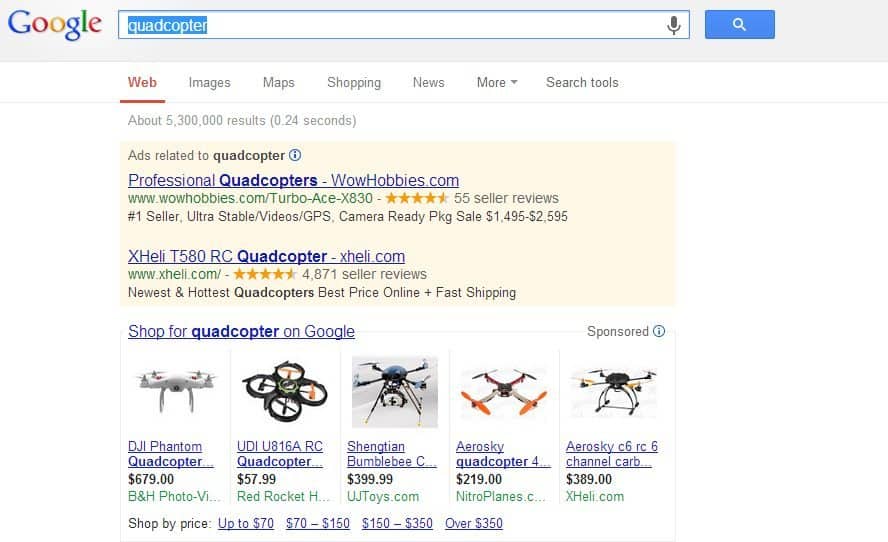The image size is (888, 542).
Task: Expand the More dropdown menu
Action: point(497,83)
